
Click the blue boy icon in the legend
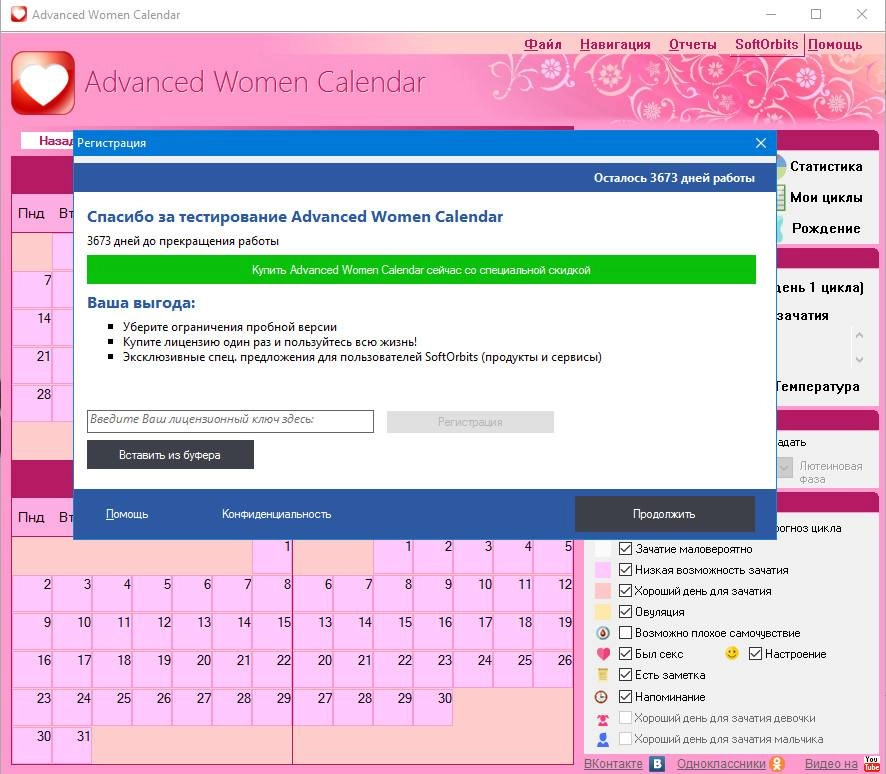coord(603,740)
